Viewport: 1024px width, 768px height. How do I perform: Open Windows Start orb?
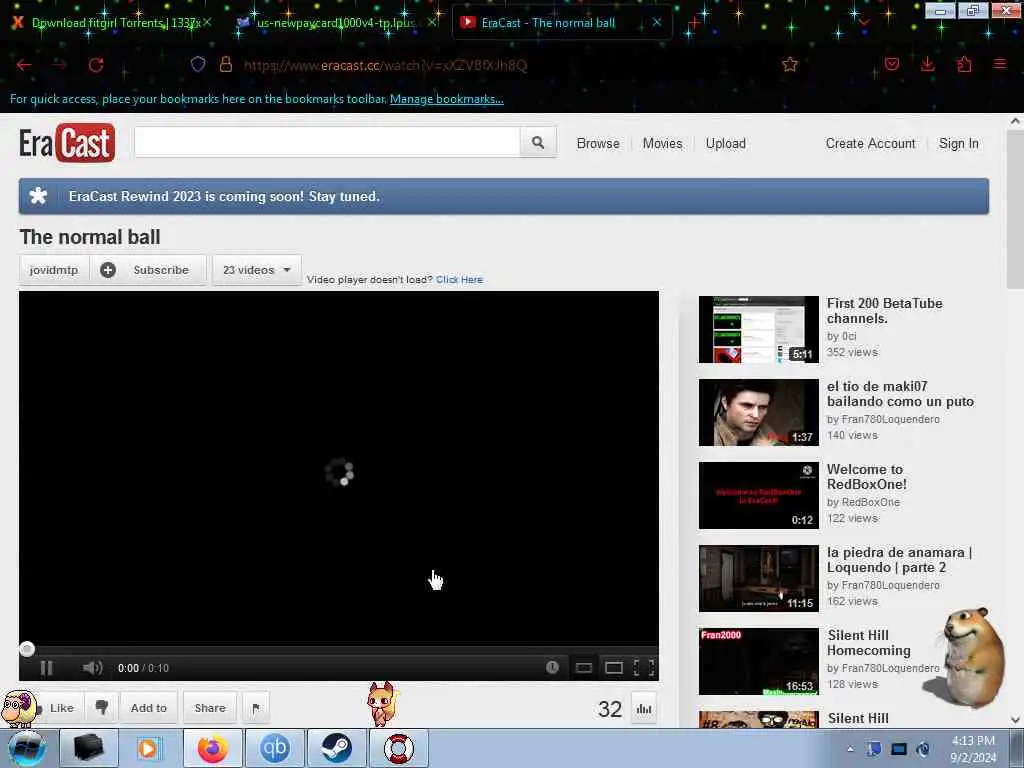[x=27, y=748]
